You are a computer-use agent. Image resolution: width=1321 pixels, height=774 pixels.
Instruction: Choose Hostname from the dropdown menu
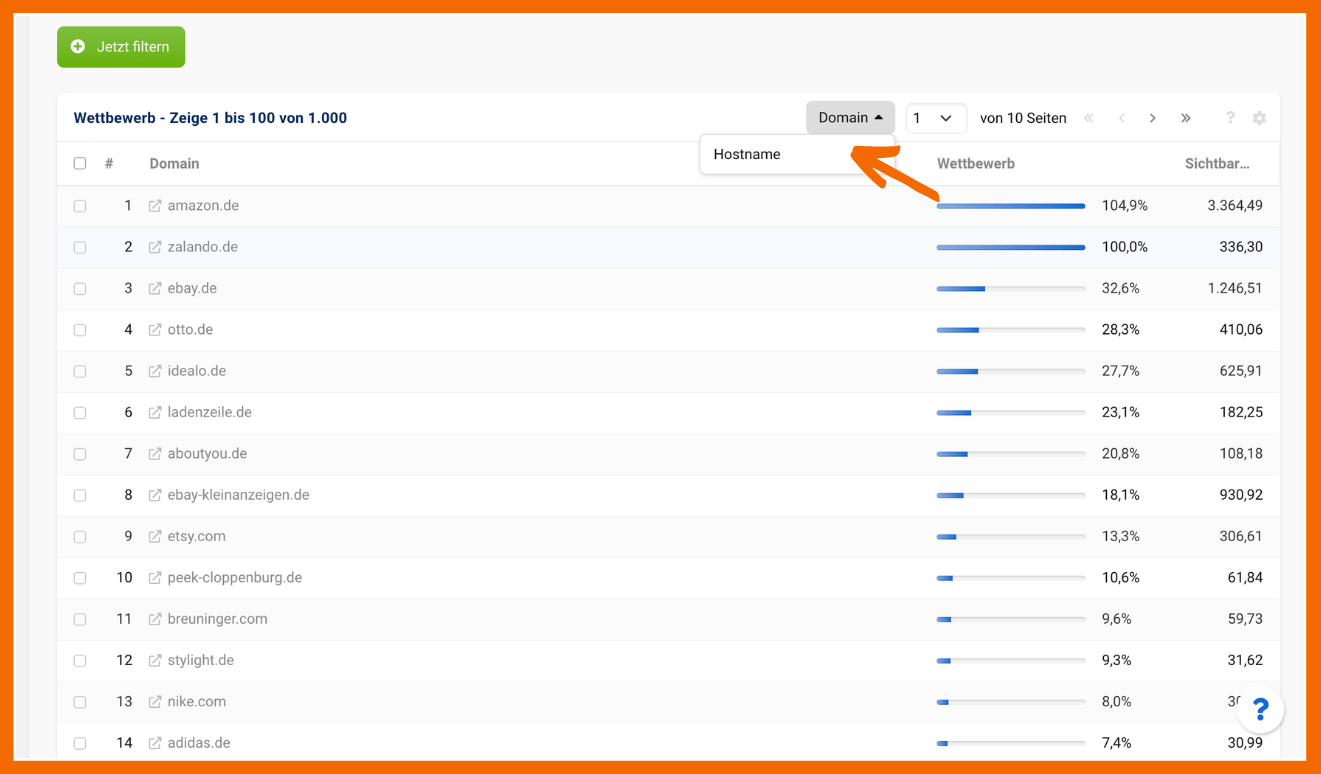[x=747, y=155]
